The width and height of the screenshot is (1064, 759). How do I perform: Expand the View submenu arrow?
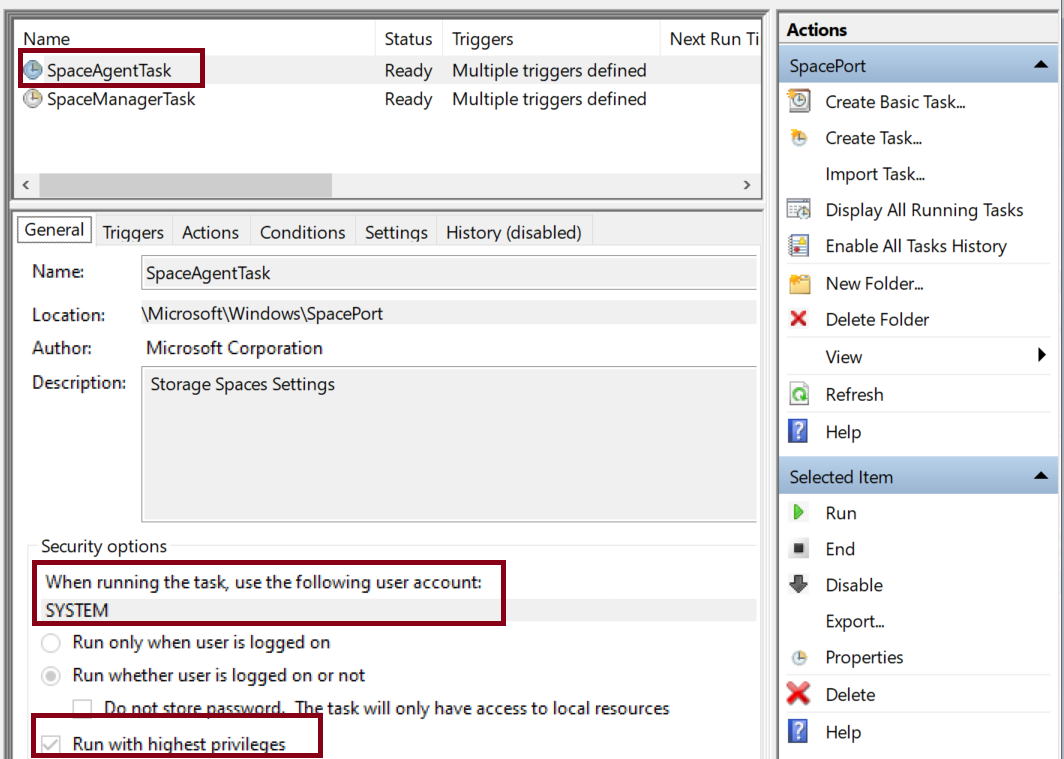point(1040,356)
